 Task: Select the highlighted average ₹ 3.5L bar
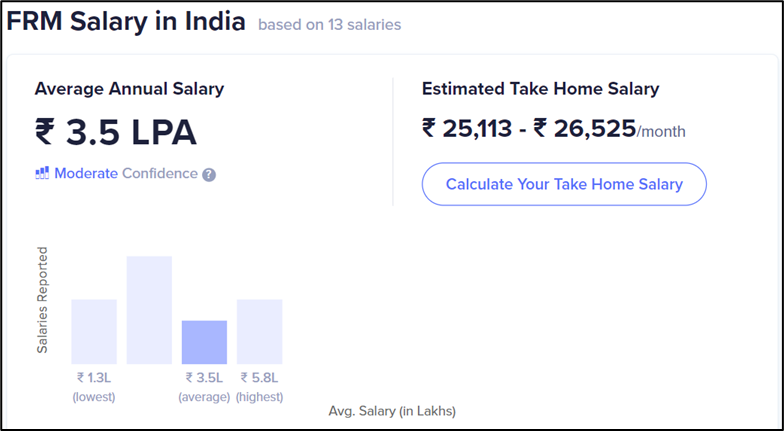[204, 342]
